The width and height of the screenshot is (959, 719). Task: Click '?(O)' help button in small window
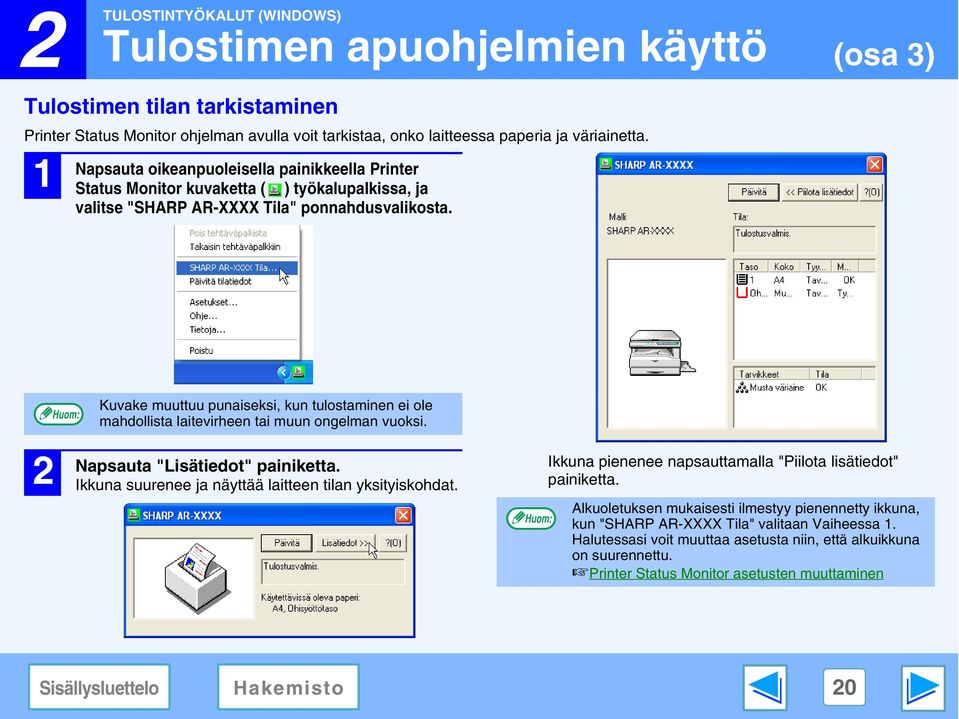point(393,543)
